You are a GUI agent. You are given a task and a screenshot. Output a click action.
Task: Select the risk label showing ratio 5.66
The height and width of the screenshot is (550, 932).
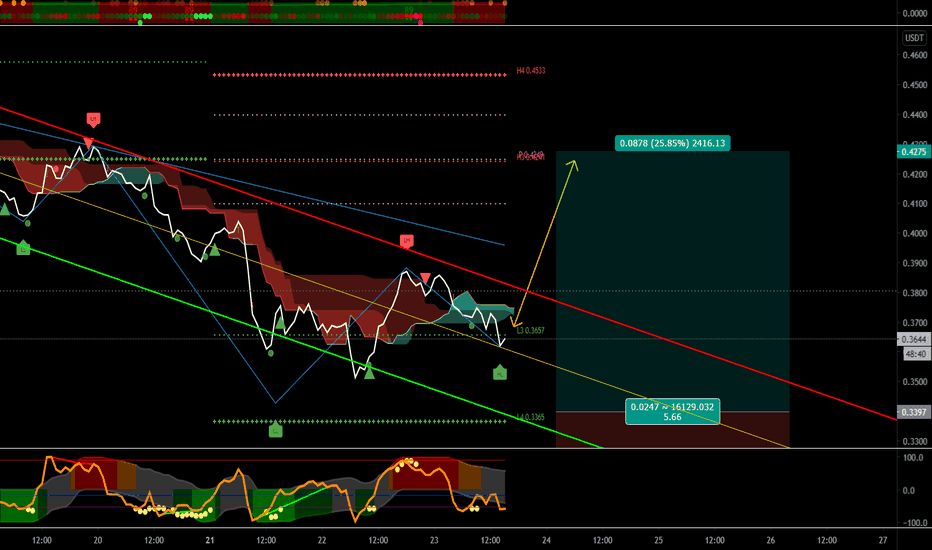[672, 411]
